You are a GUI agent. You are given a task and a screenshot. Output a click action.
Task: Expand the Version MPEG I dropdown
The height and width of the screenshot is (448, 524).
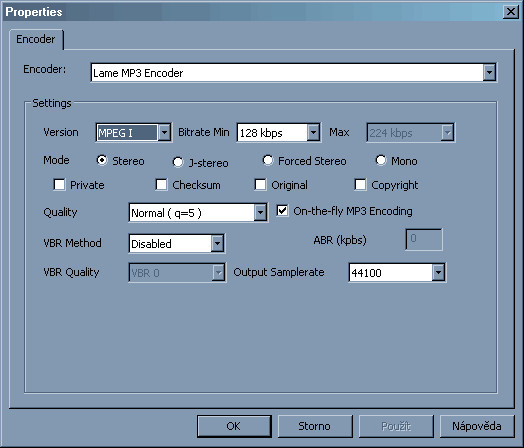(164, 133)
